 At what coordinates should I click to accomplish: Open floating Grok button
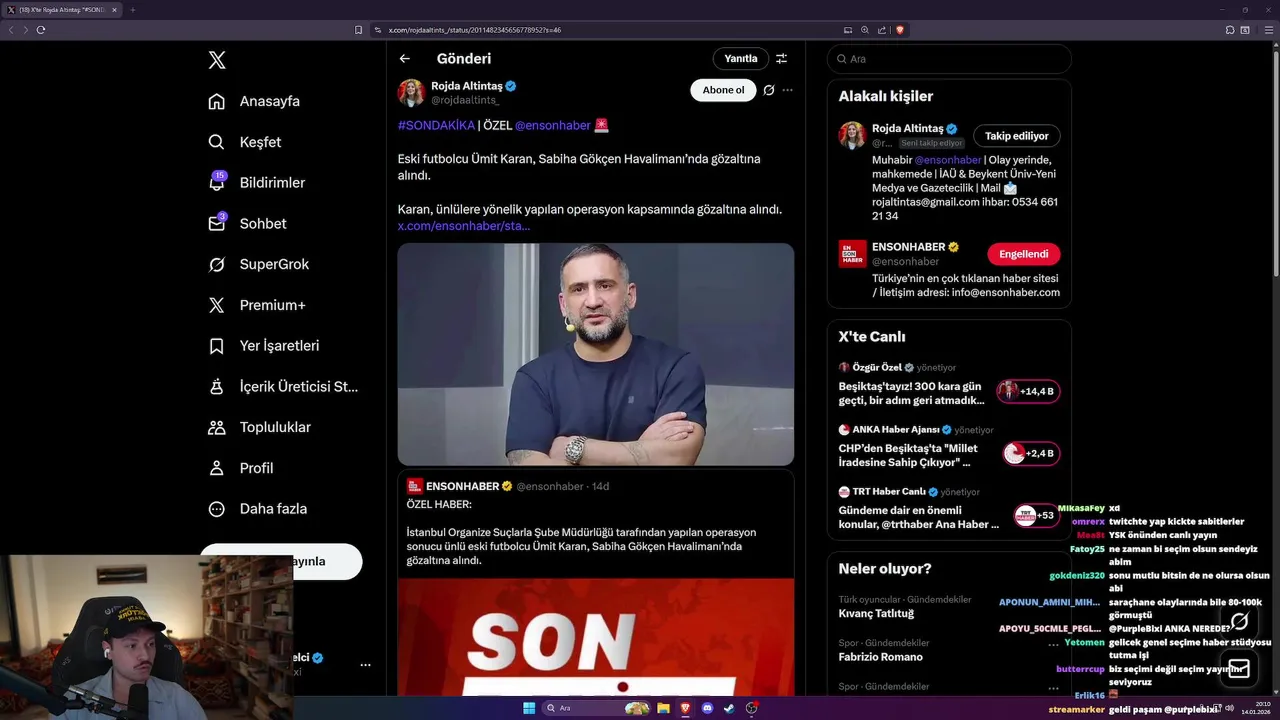pos(1239,622)
